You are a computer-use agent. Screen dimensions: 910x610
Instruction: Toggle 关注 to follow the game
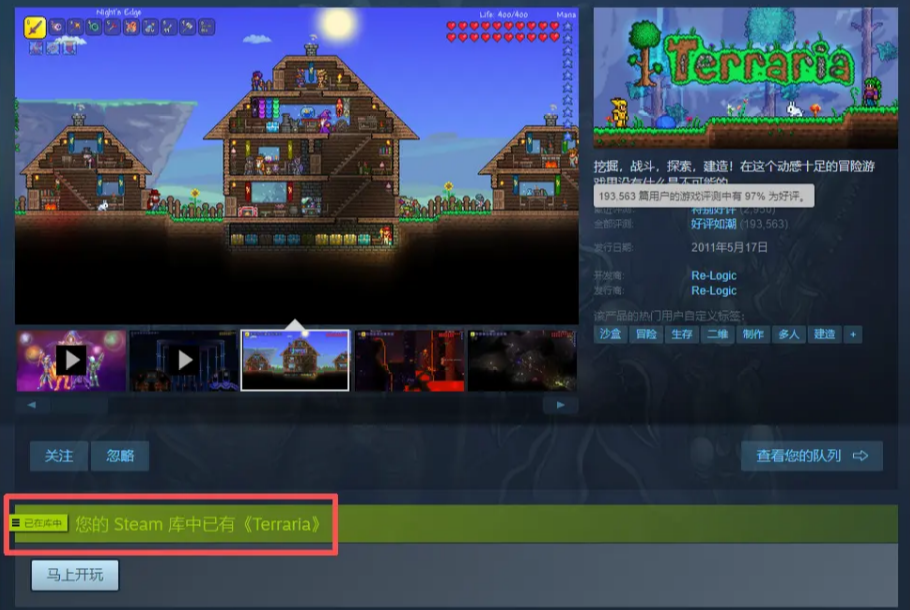click(x=59, y=456)
